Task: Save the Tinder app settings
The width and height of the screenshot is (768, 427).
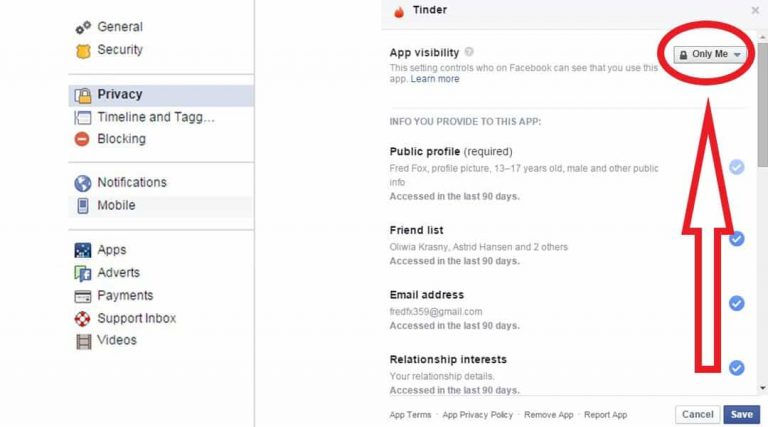Action: [x=742, y=415]
